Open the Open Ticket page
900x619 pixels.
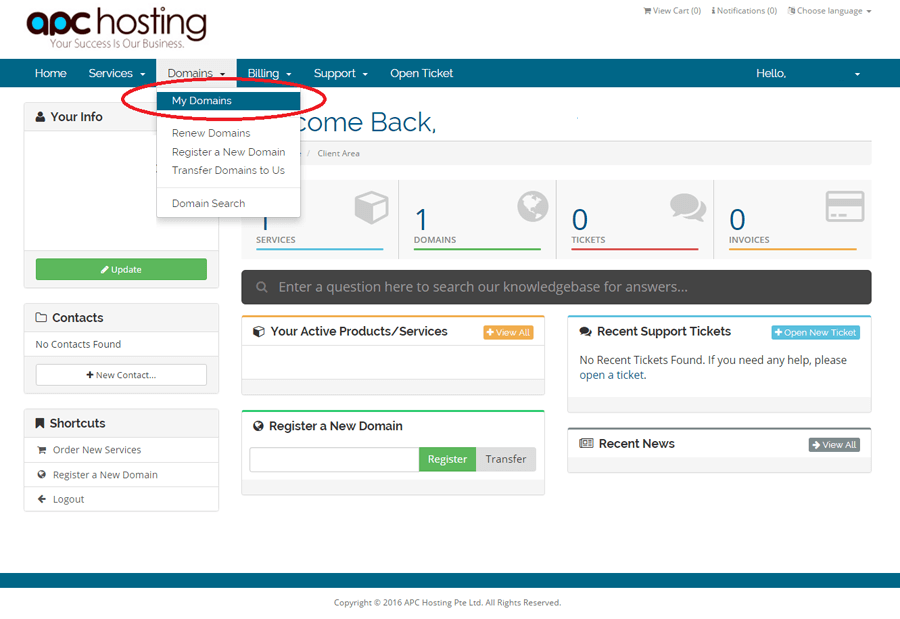click(421, 73)
